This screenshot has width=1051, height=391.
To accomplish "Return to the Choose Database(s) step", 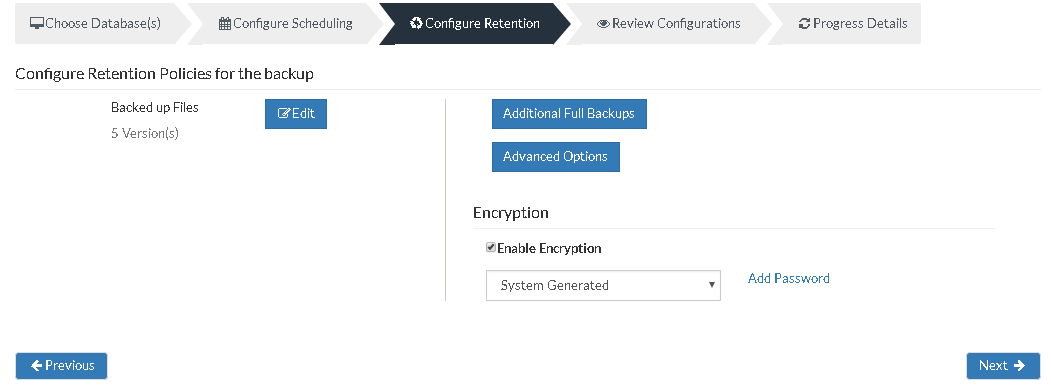I will tap(96, 23).
